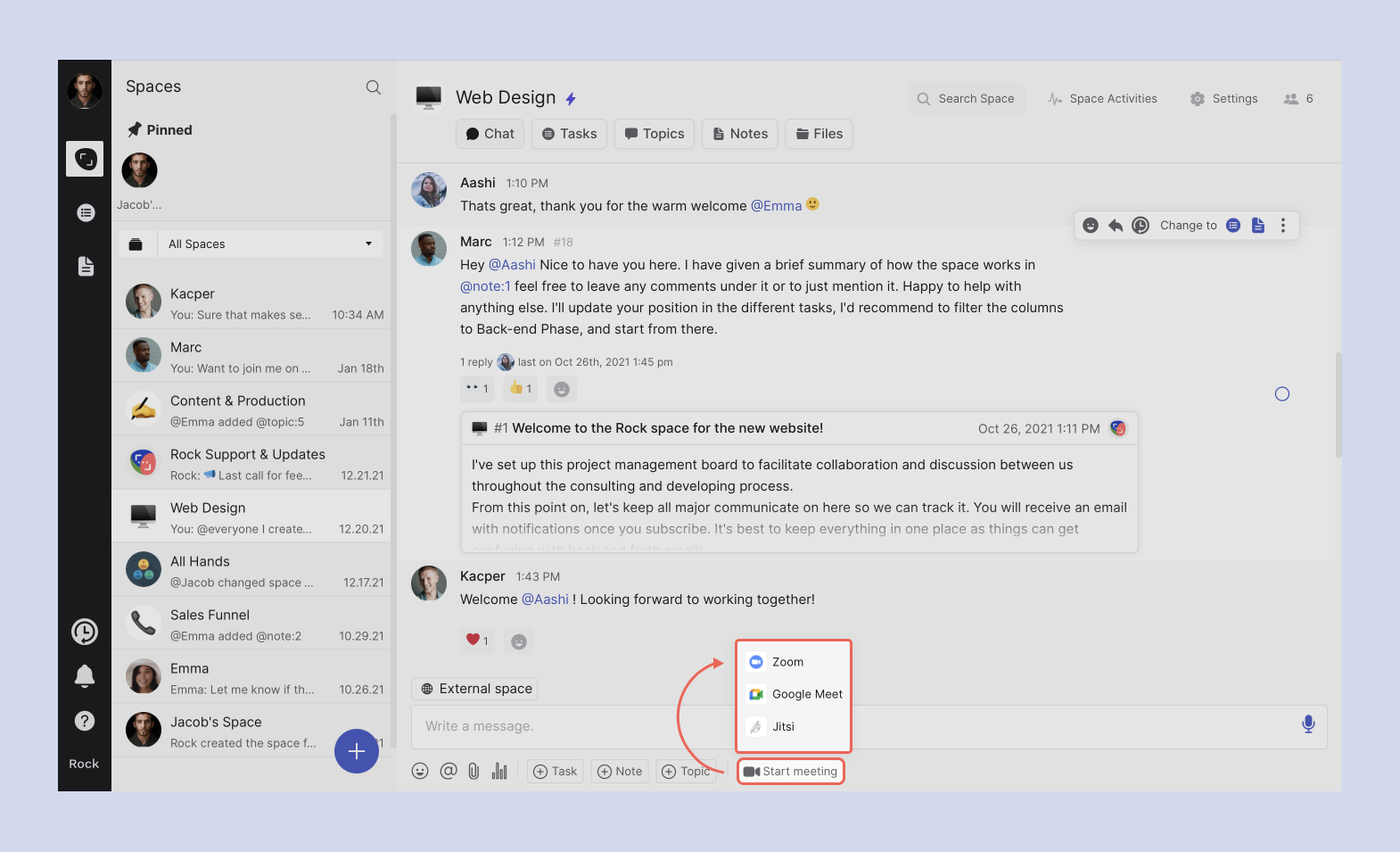Click the blue plus button to create a space
This screenshot has width=1400, height=852.
356,751
